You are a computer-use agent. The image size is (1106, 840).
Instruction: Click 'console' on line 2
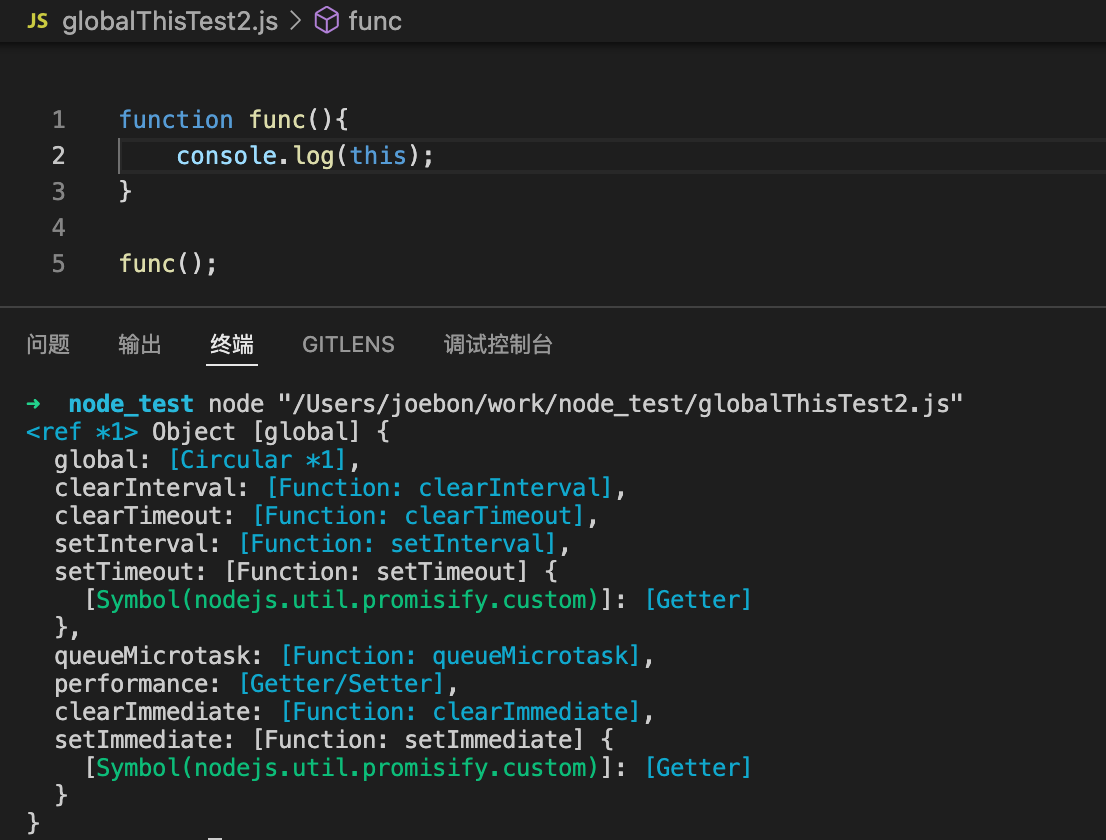coord(226,155)
